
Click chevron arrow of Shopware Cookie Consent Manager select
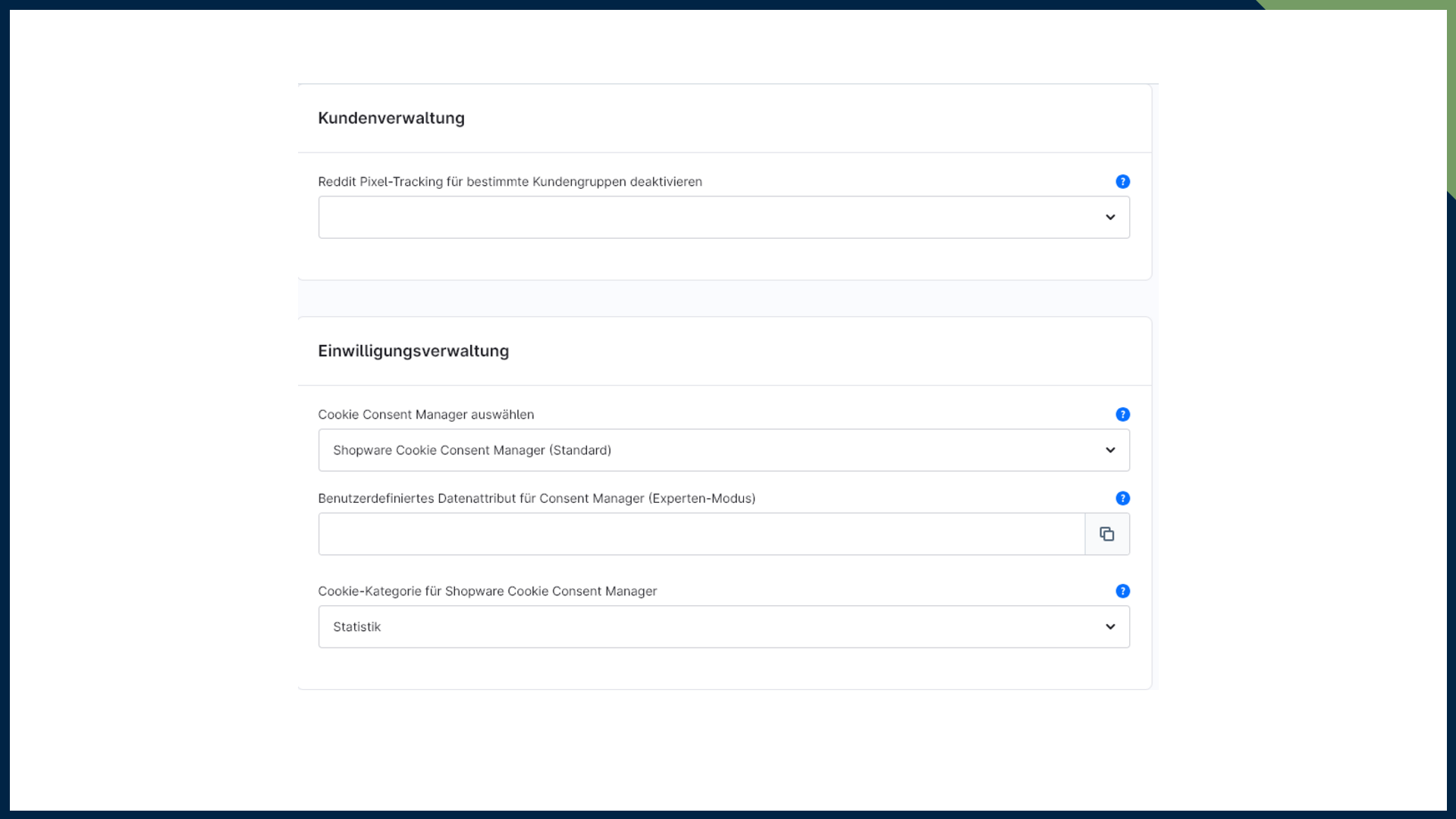(1110, 450)
